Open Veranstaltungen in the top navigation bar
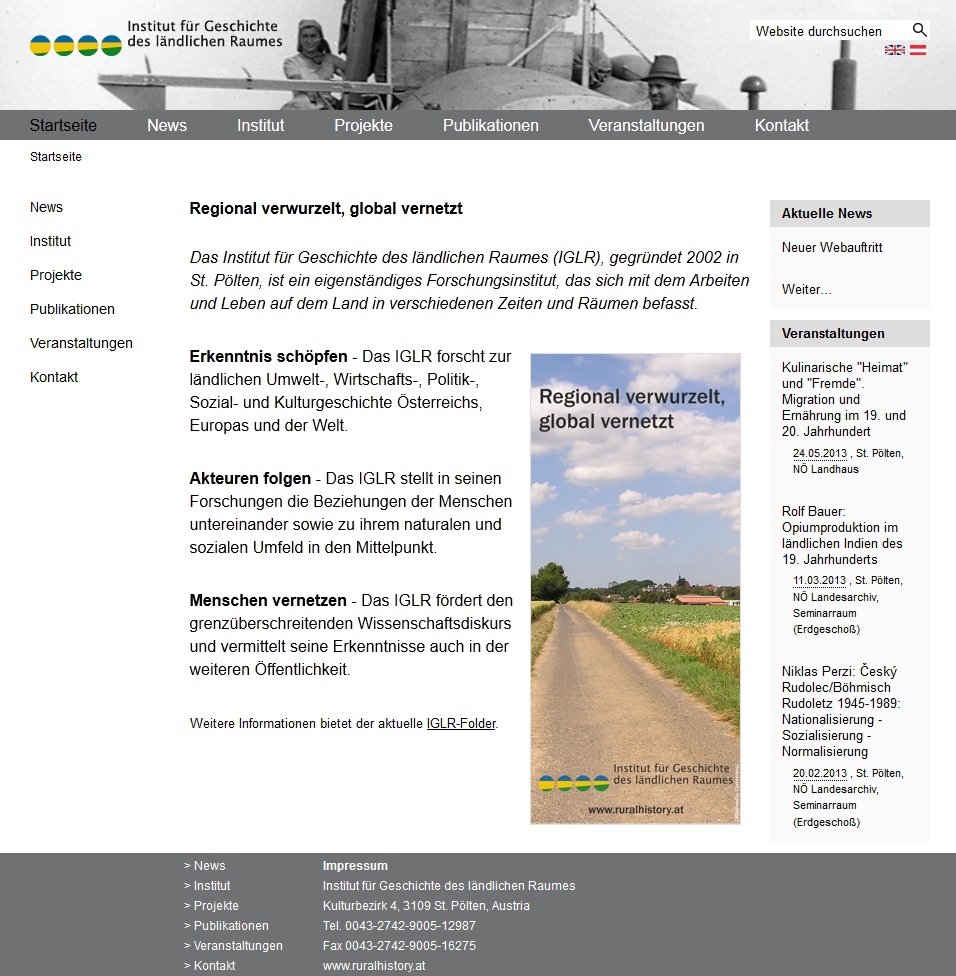Viewport: 956px width, 976px height. coord(646,125)
